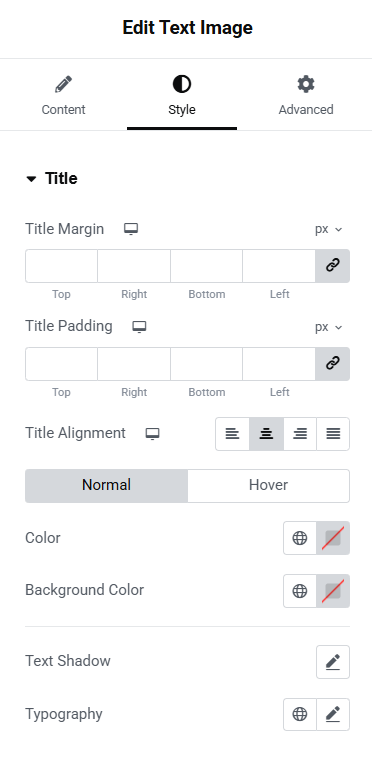
Task: Click the Title Margin responsive device icon
Action: coord(131,229)
